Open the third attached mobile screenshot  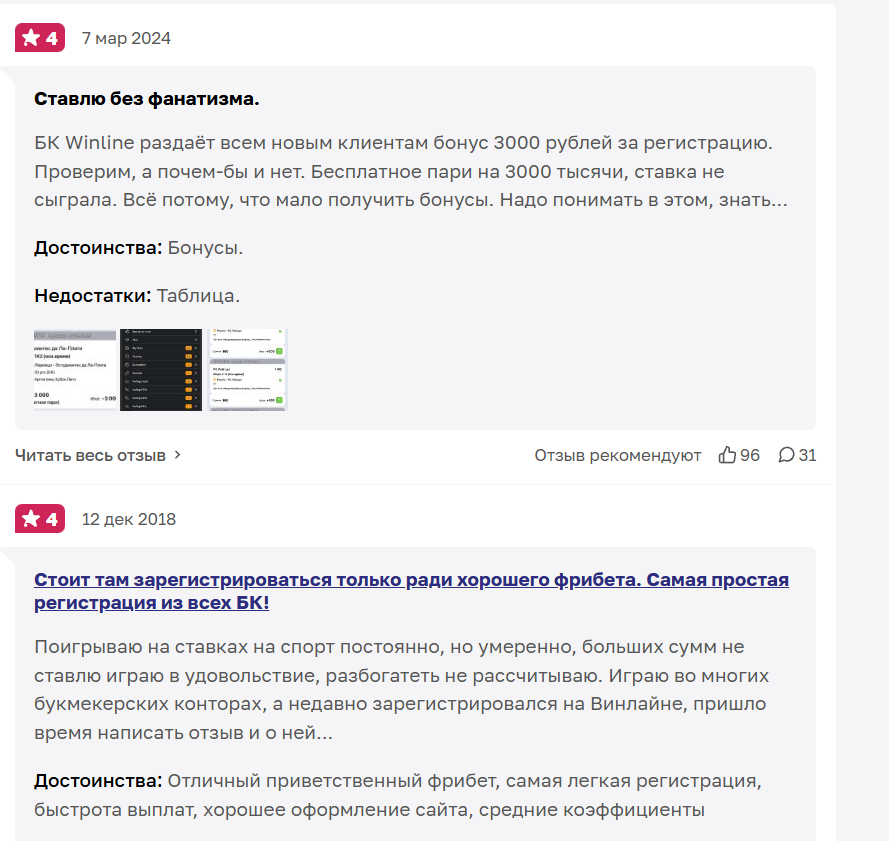click(248, 368)
